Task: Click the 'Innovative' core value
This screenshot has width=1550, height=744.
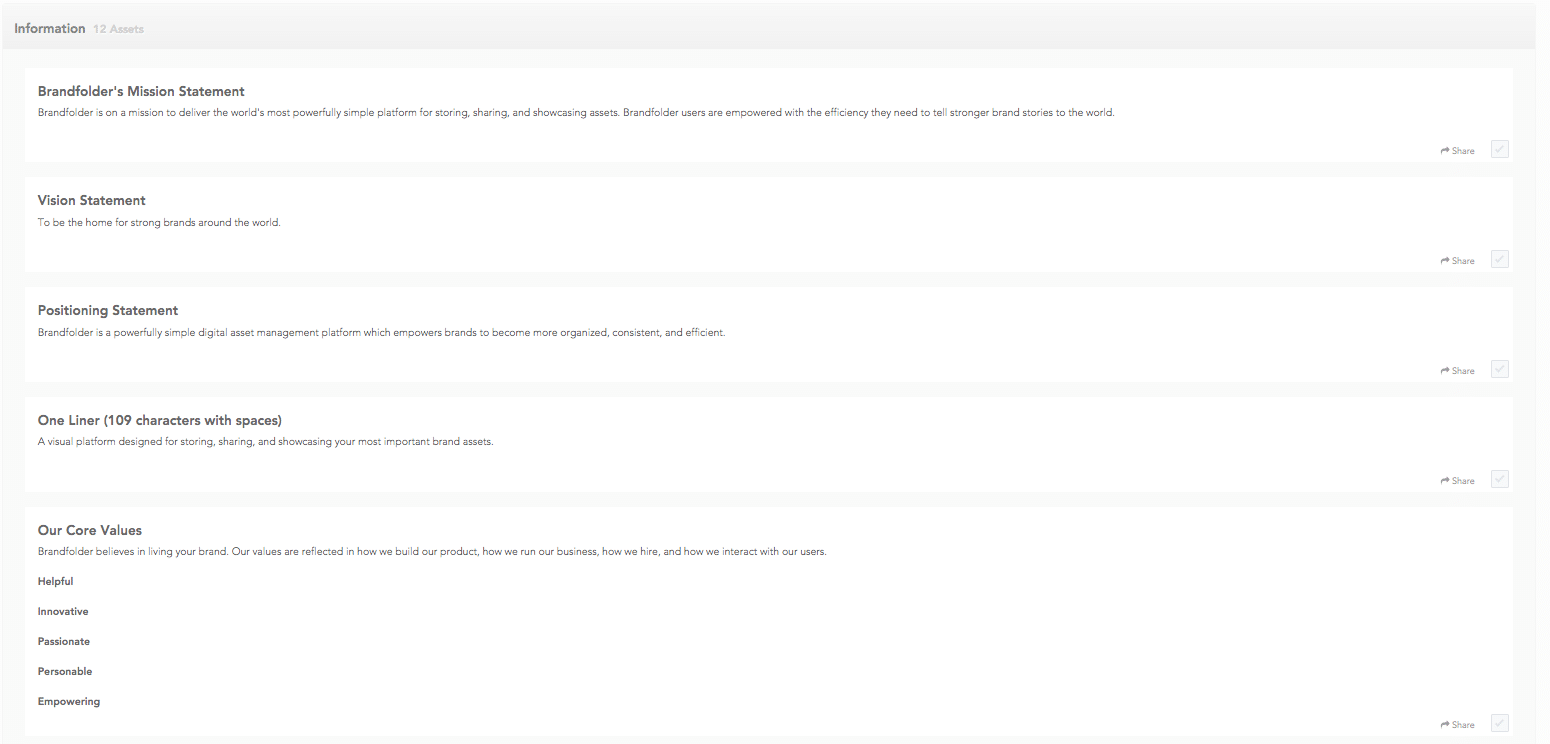Action: (x=63, y=612)
